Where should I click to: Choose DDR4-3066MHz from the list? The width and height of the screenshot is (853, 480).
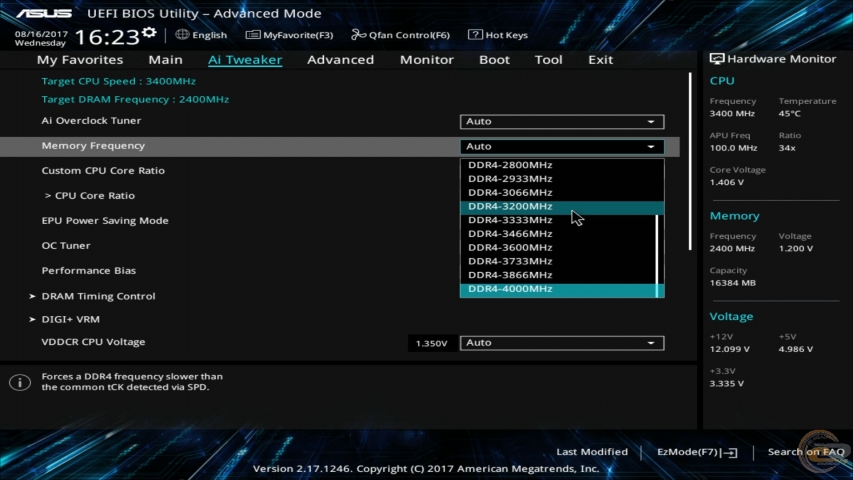[562, 192]
